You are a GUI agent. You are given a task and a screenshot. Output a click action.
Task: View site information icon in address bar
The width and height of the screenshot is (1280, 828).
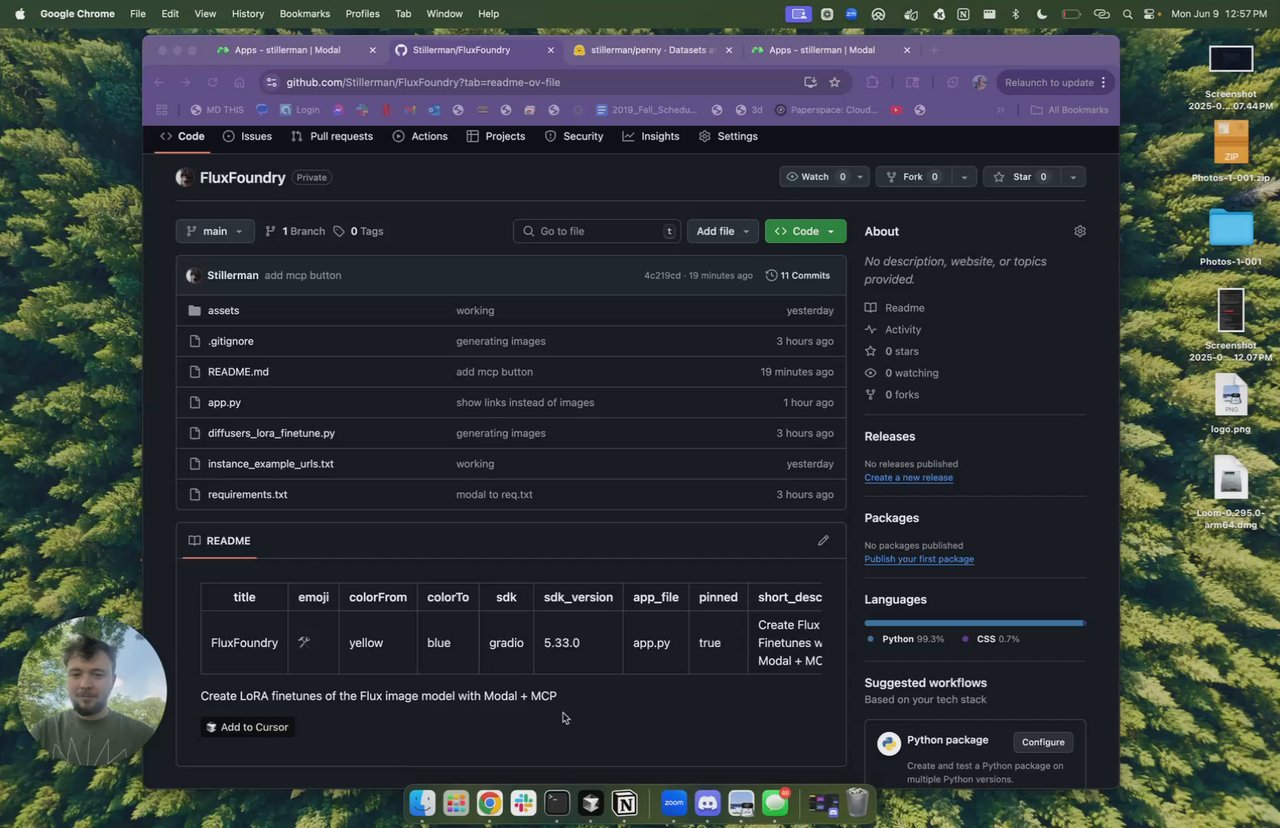pyautogui.click(x=271, y=82)
